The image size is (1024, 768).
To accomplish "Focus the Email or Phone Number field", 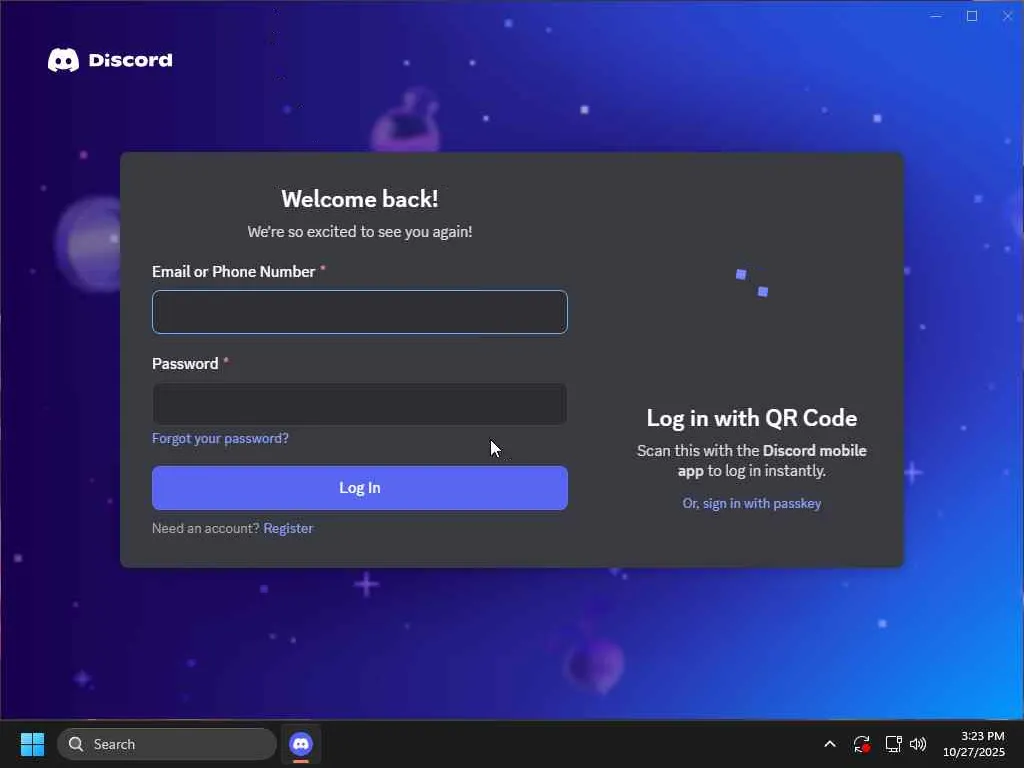I will pos(360,312).
